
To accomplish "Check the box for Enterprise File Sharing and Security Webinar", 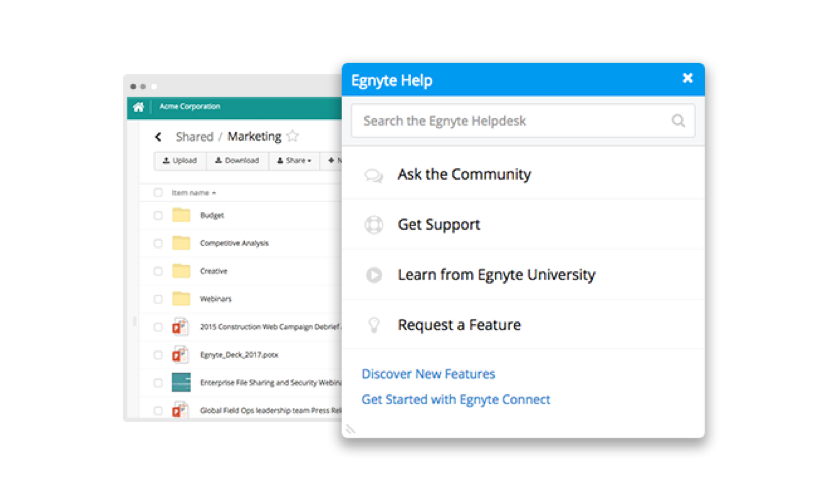I will (x=158, y=383).
